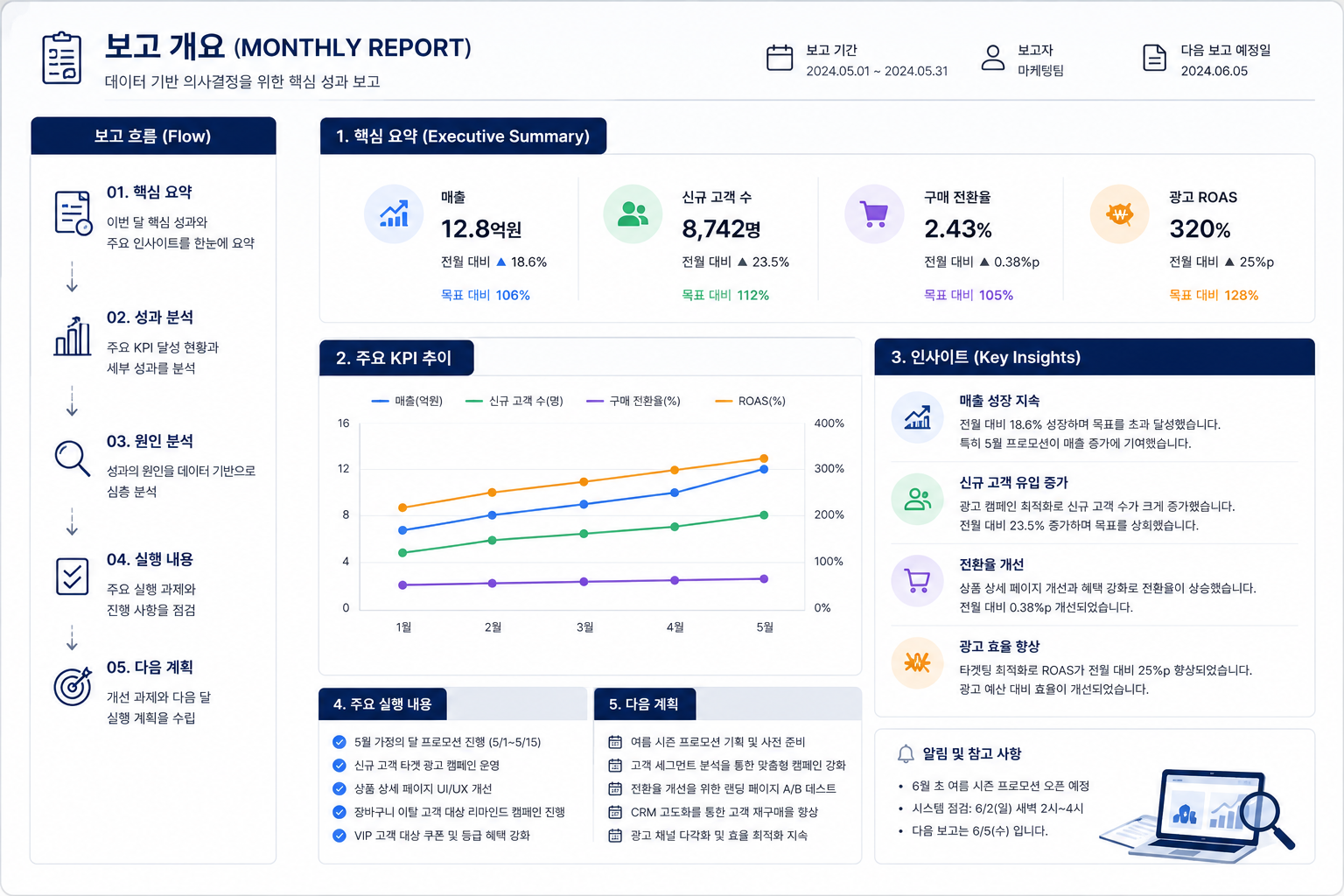Viewport: 1344px width, 896px height.
Task: Click the clipboard report icon beside 보고 개요
Action: 62,58
